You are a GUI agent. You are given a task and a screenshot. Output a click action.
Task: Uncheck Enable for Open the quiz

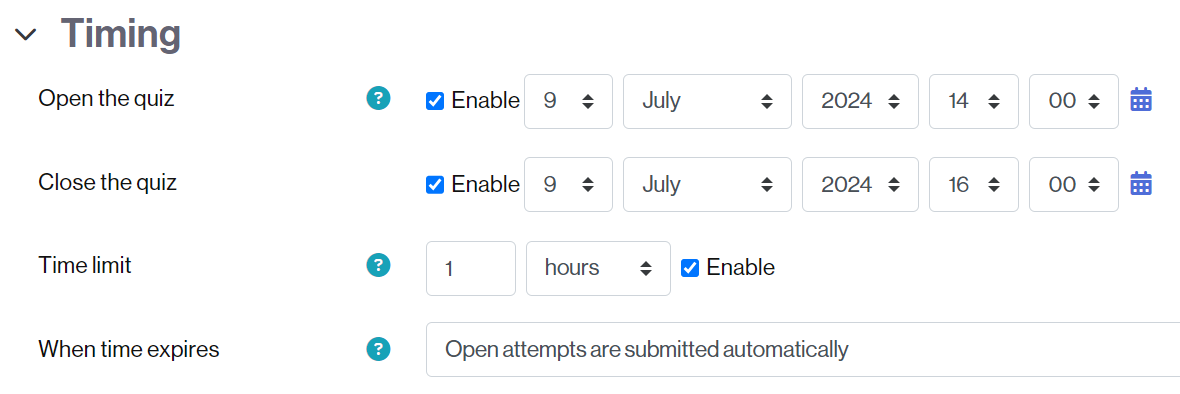434,101
